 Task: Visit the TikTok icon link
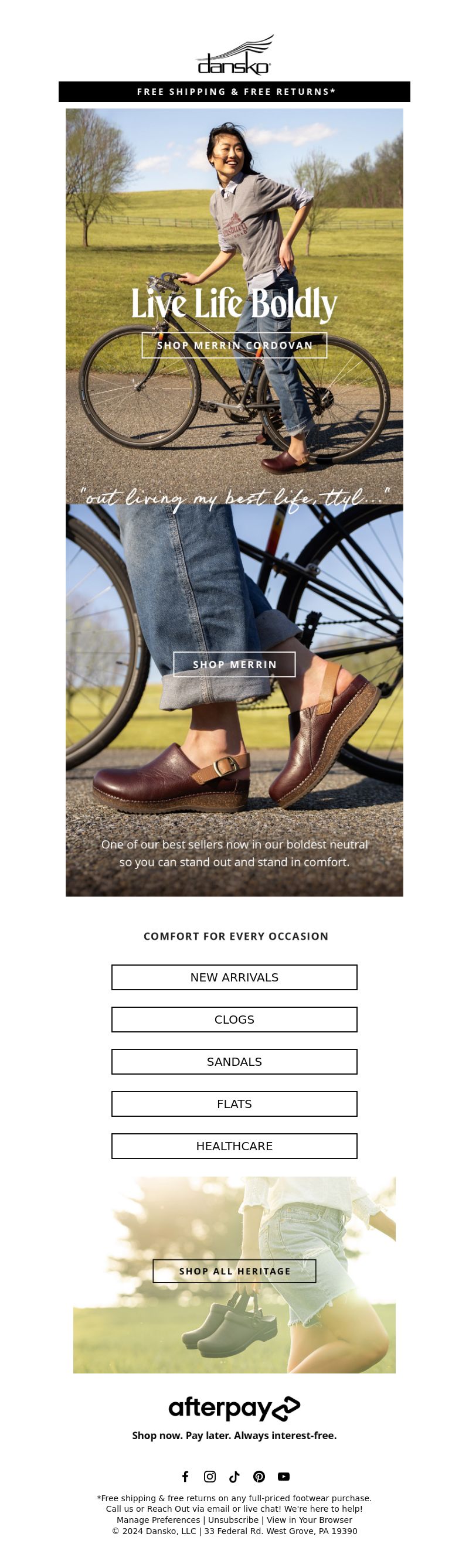point(235,1476)
